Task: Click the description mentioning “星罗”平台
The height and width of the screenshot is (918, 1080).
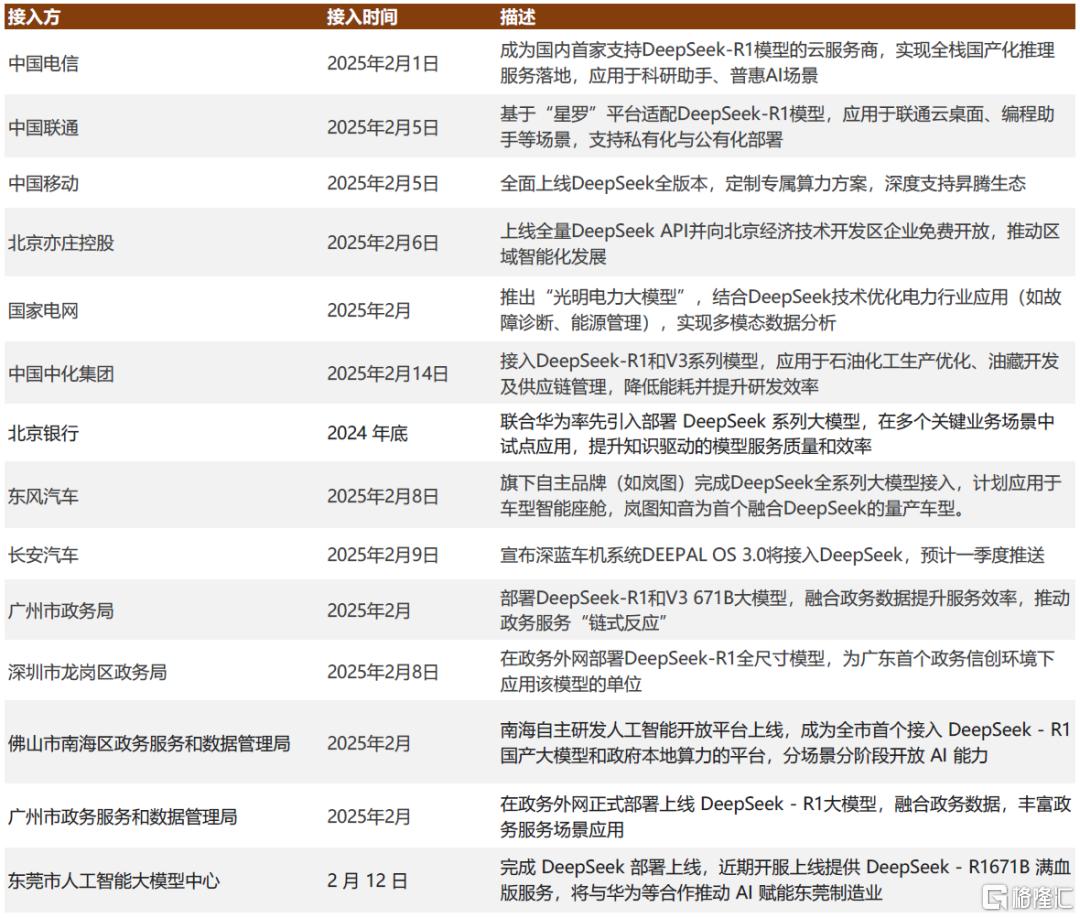Action: click(778, 127)
